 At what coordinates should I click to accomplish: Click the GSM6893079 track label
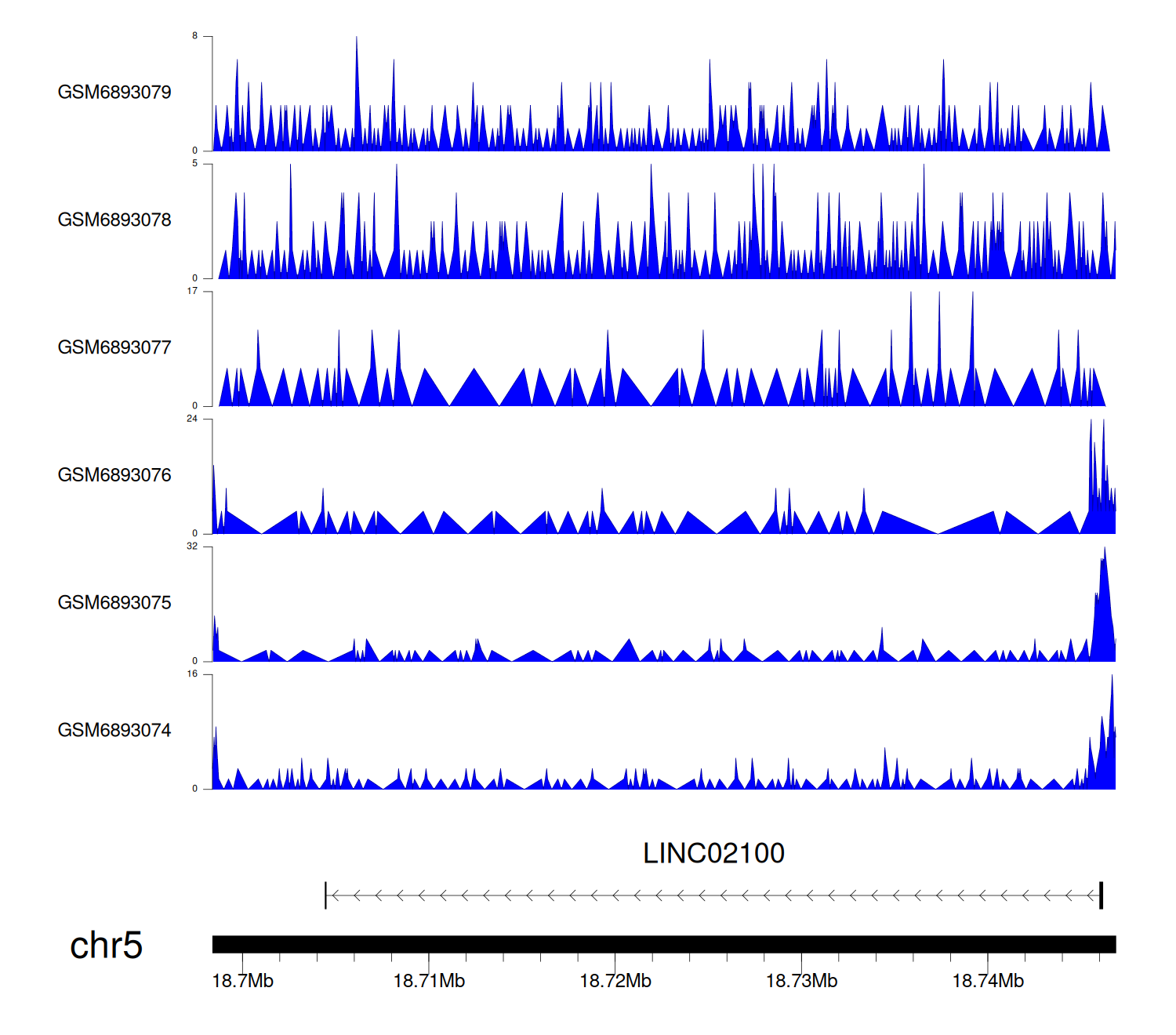[114, 93]
